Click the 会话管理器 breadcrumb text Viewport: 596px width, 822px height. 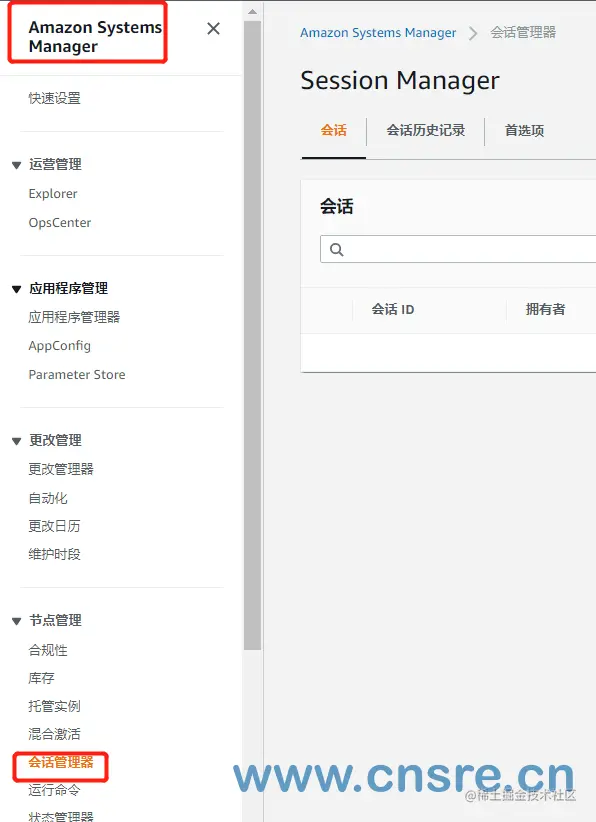[x=523, y=33]
